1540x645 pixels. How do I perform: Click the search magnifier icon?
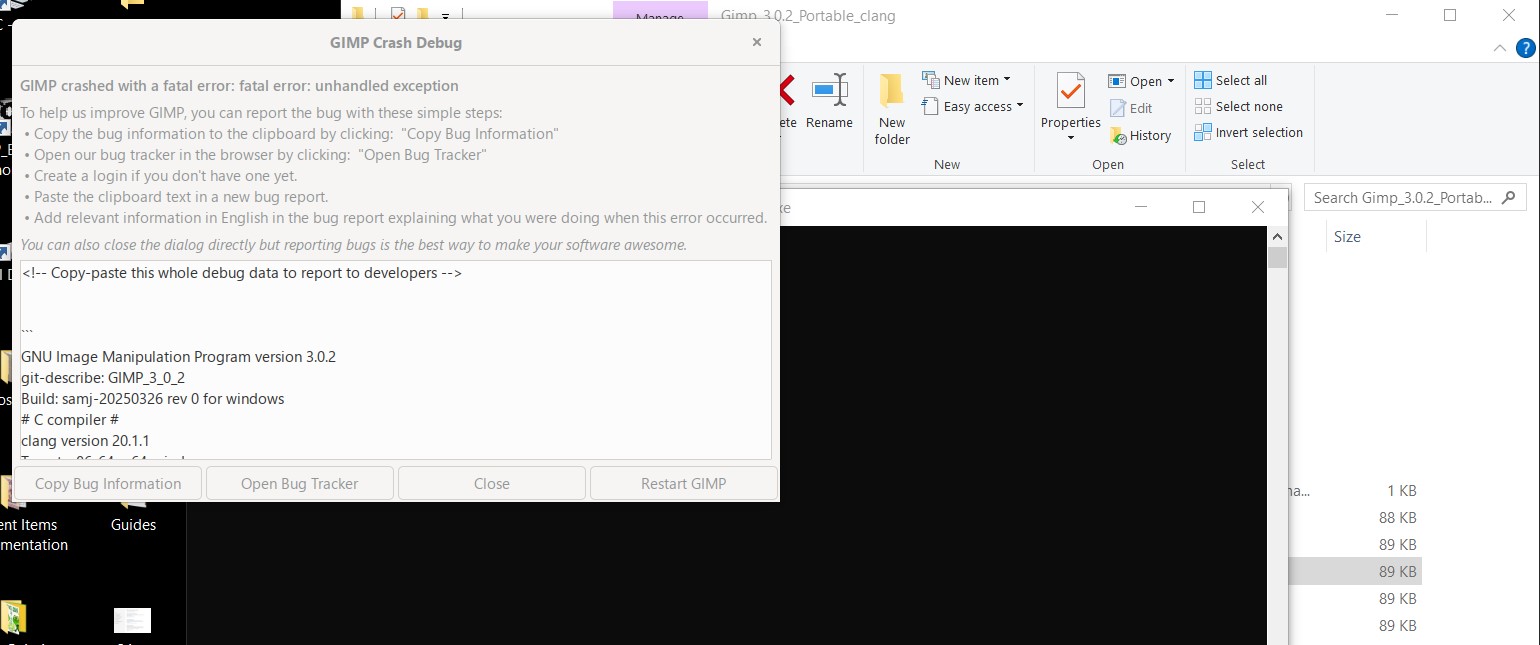click(x=1510, y=197)
